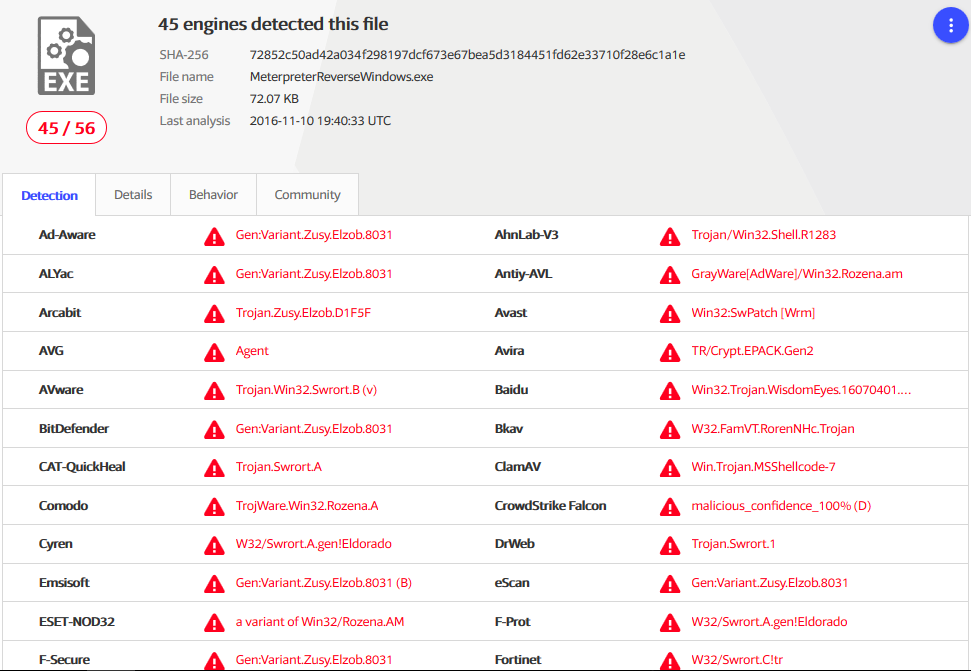The image size is (971, 671).
Task: Open the Community tab
Action: 308,194
